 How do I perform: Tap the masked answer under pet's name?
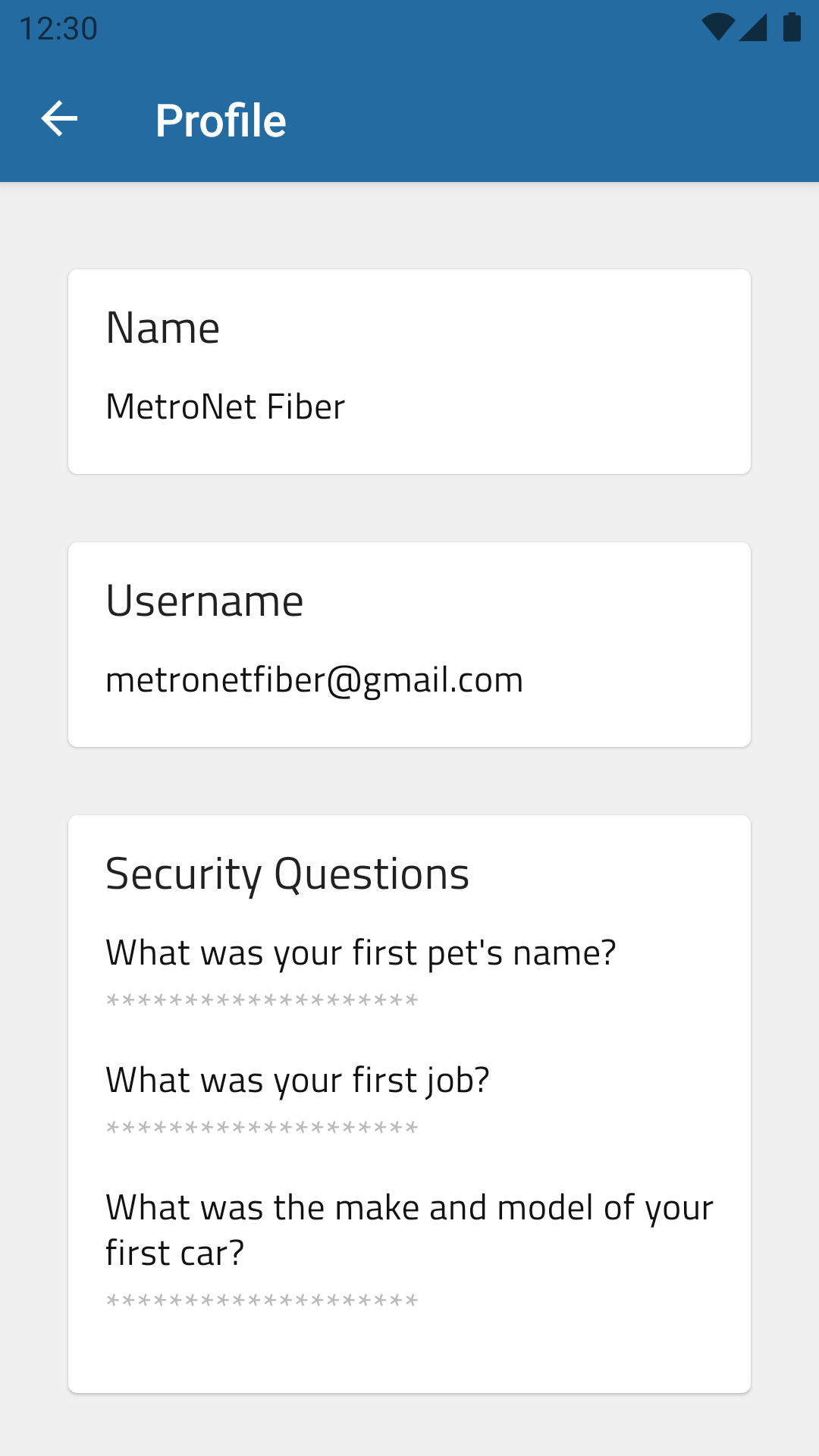click(x=262, y=1001)
